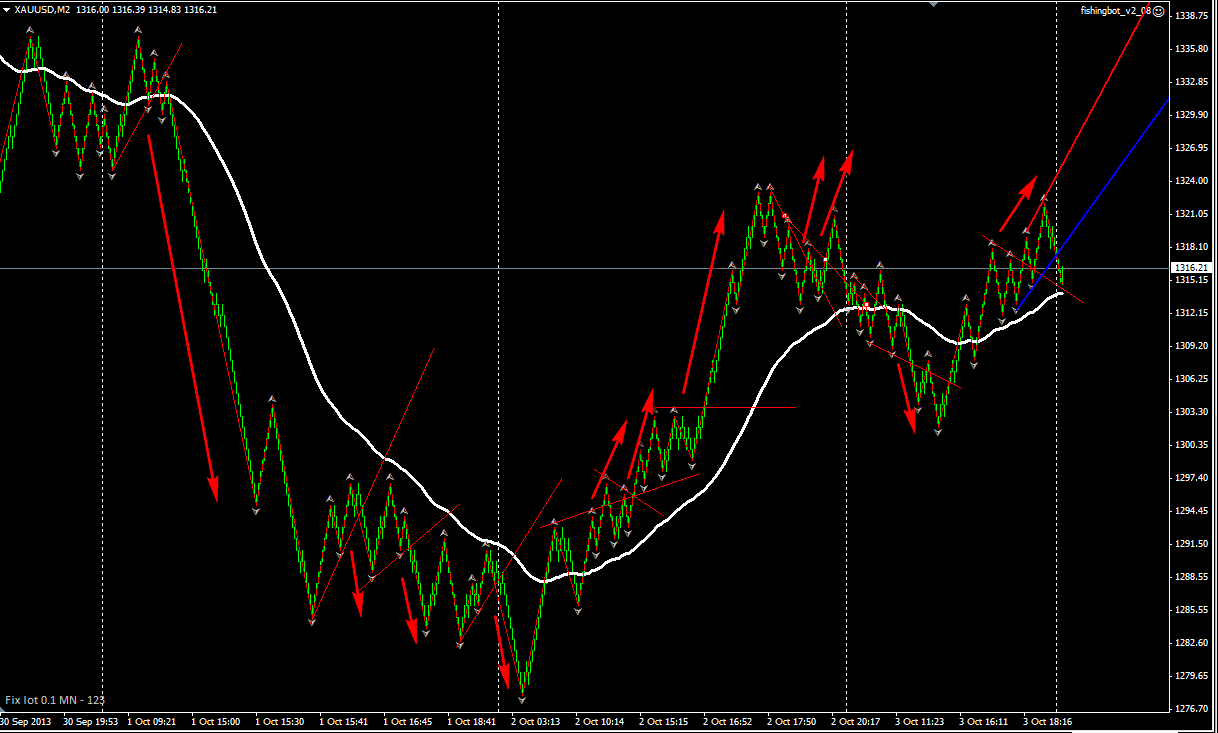Click the 1306.25 price axis label
The height and width of the screenshot is (733, 1218).
[x=1192, y=379]
